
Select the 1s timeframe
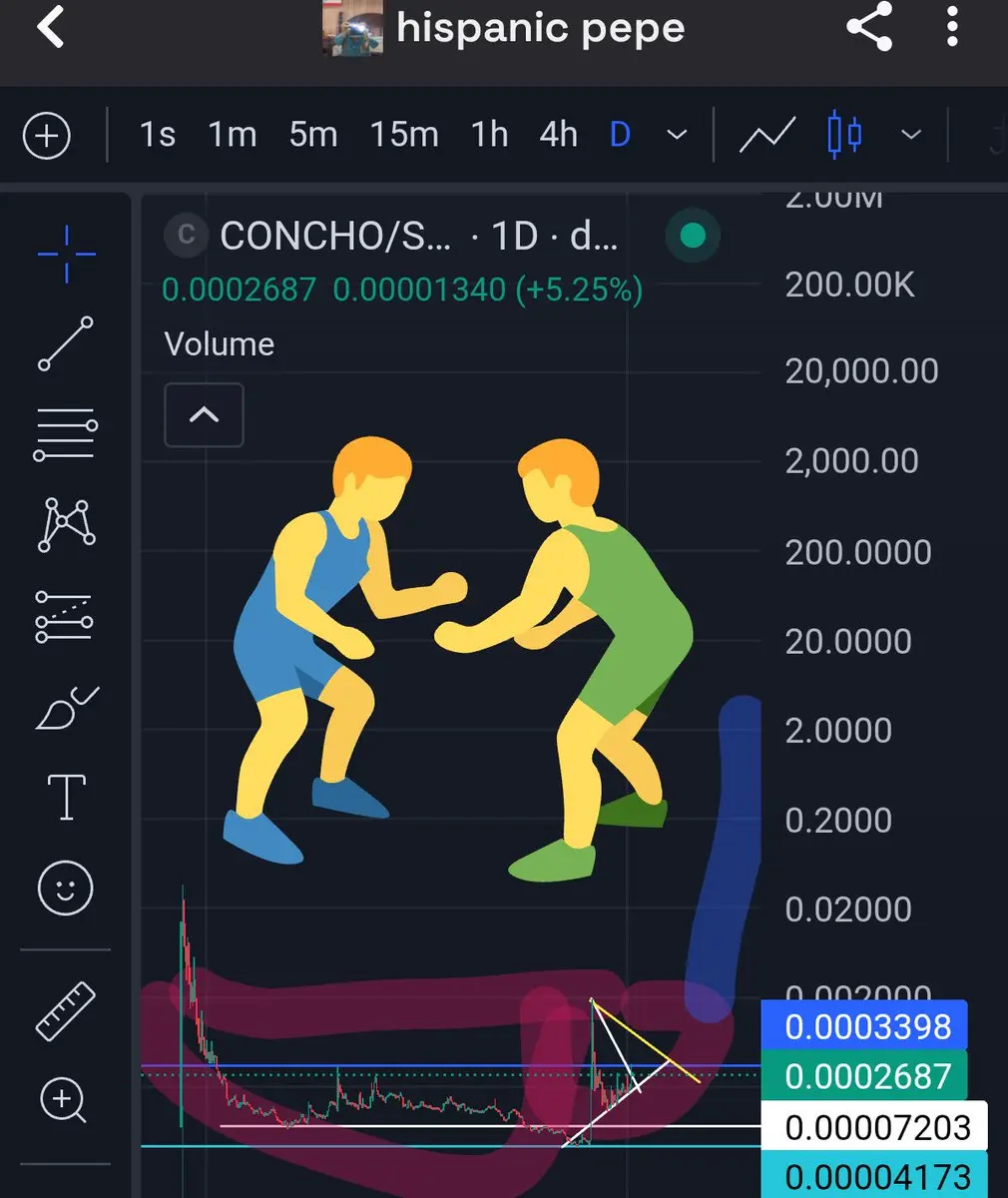click(158, 135)
